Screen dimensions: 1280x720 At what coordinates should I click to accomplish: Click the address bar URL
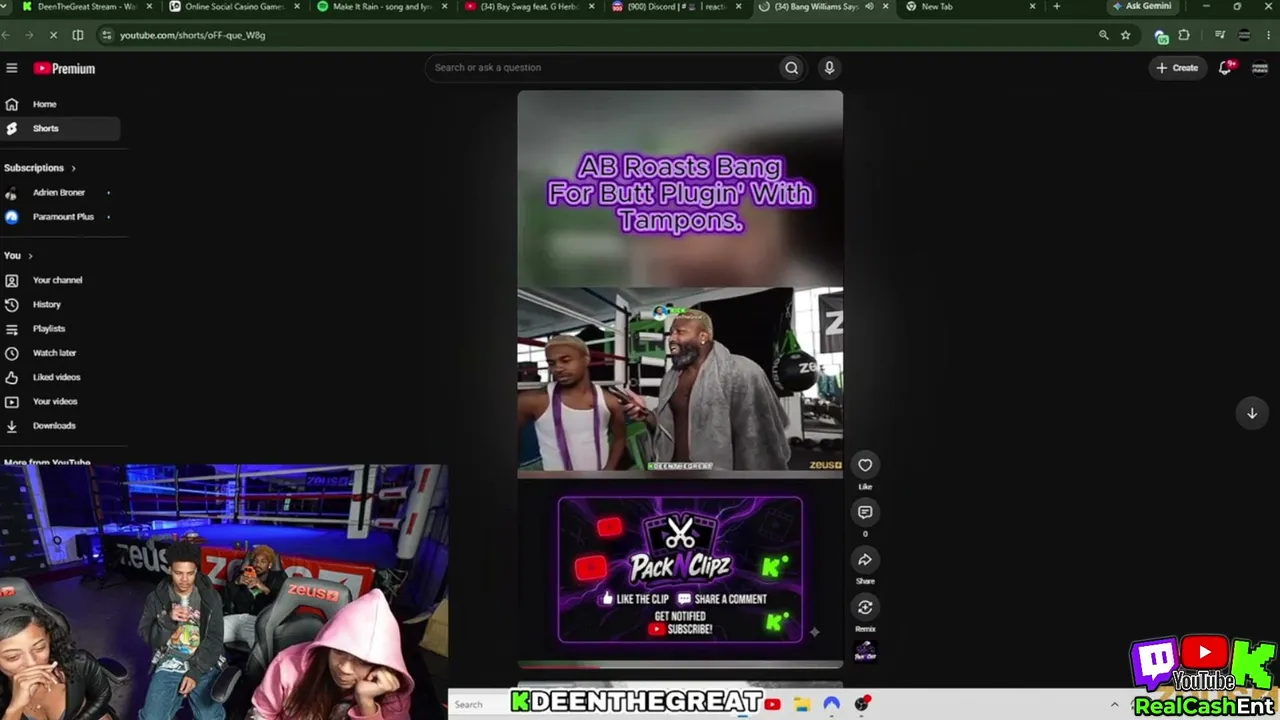(193, 35)
